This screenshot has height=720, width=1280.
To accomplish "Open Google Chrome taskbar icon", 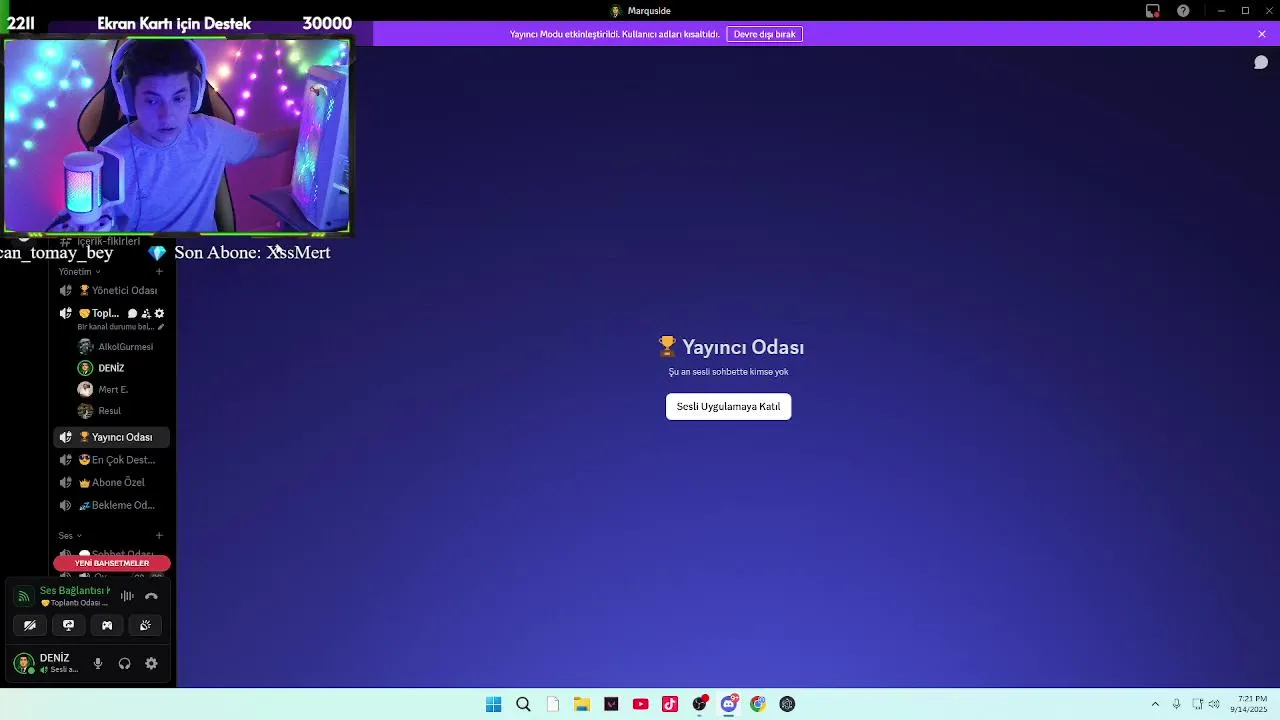I will [x=758, y=704].
